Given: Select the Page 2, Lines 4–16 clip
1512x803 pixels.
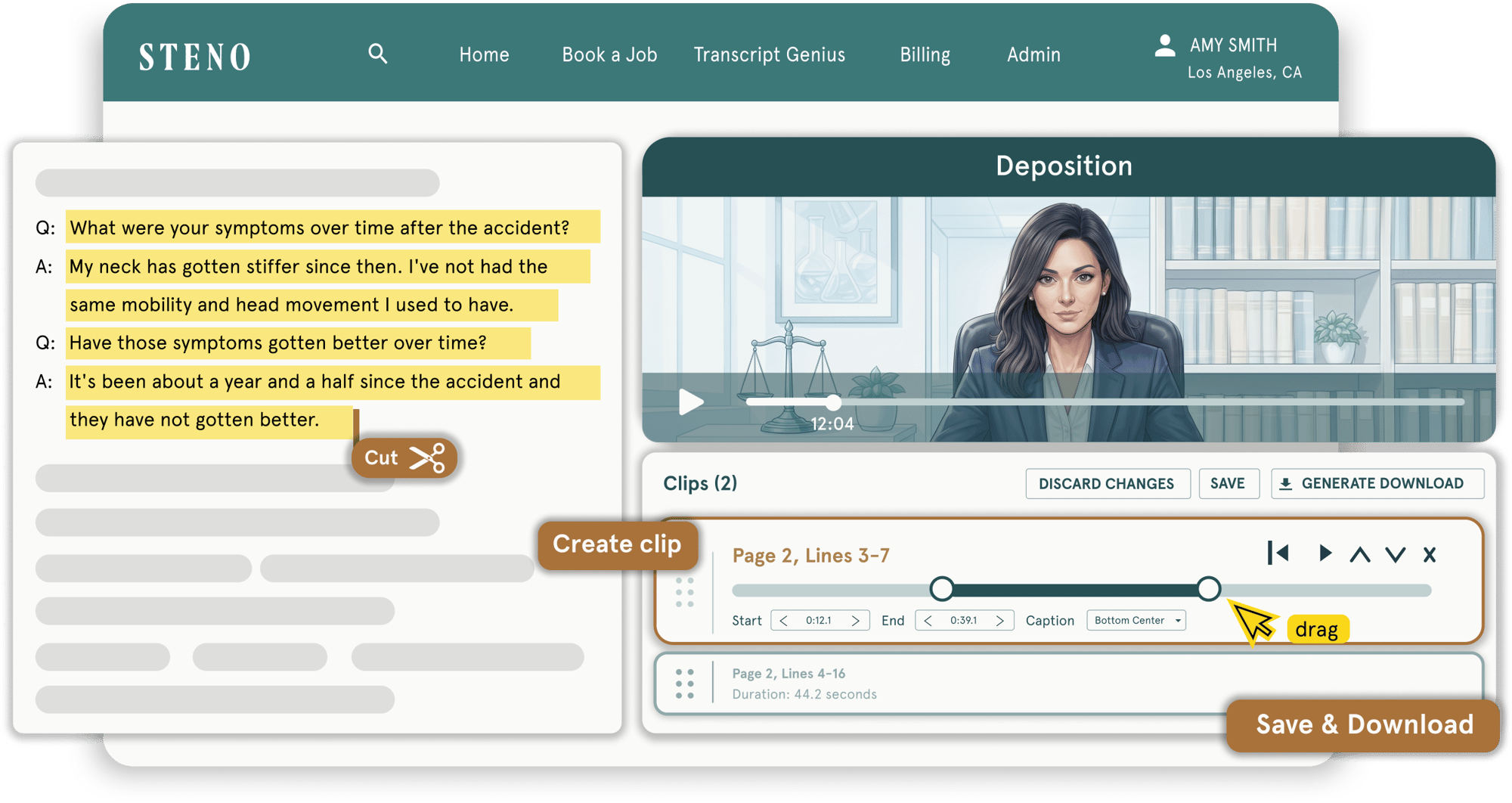Looking at the screenshot, I should (x=1068, y=684).
